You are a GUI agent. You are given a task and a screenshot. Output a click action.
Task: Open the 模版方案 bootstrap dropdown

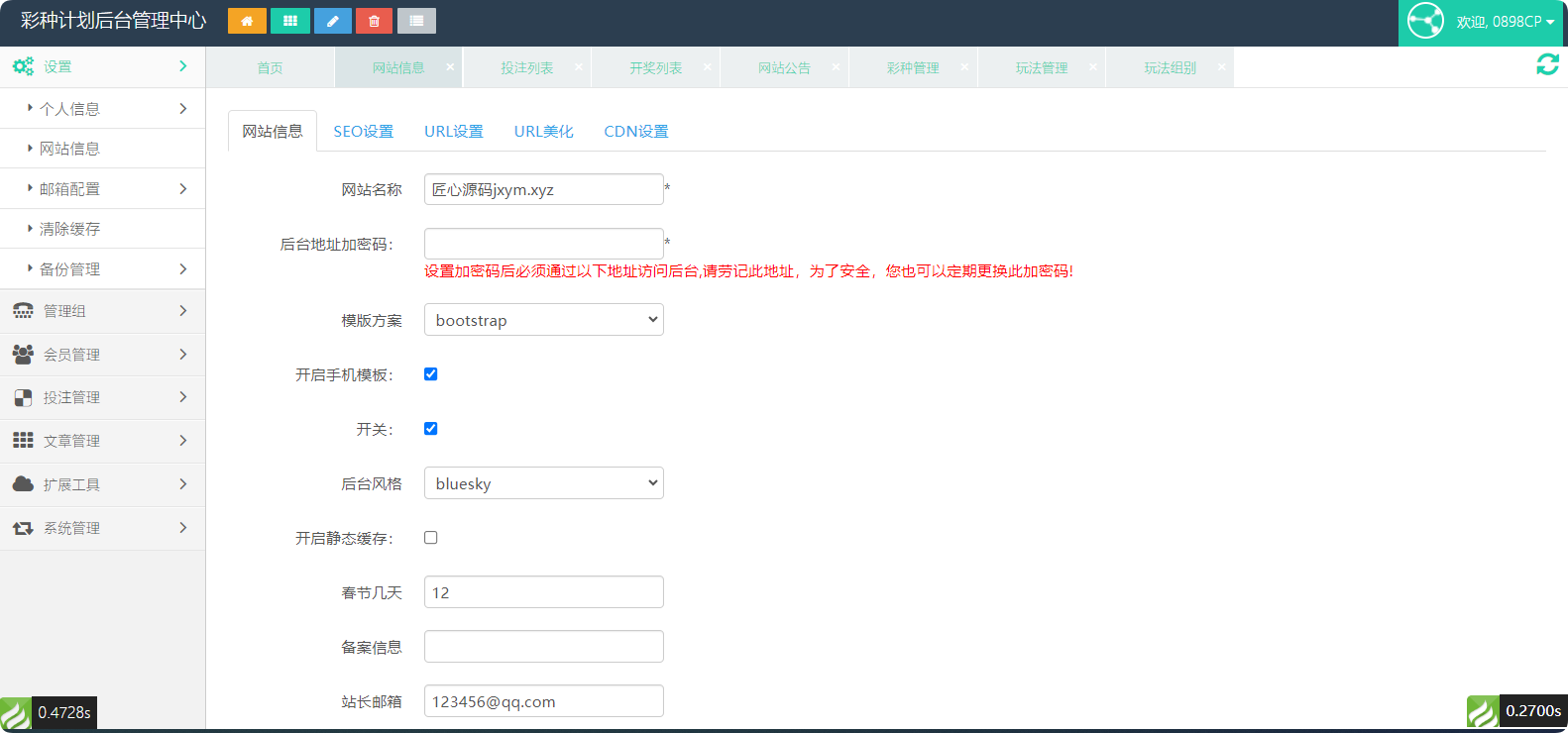pos(544,320)
